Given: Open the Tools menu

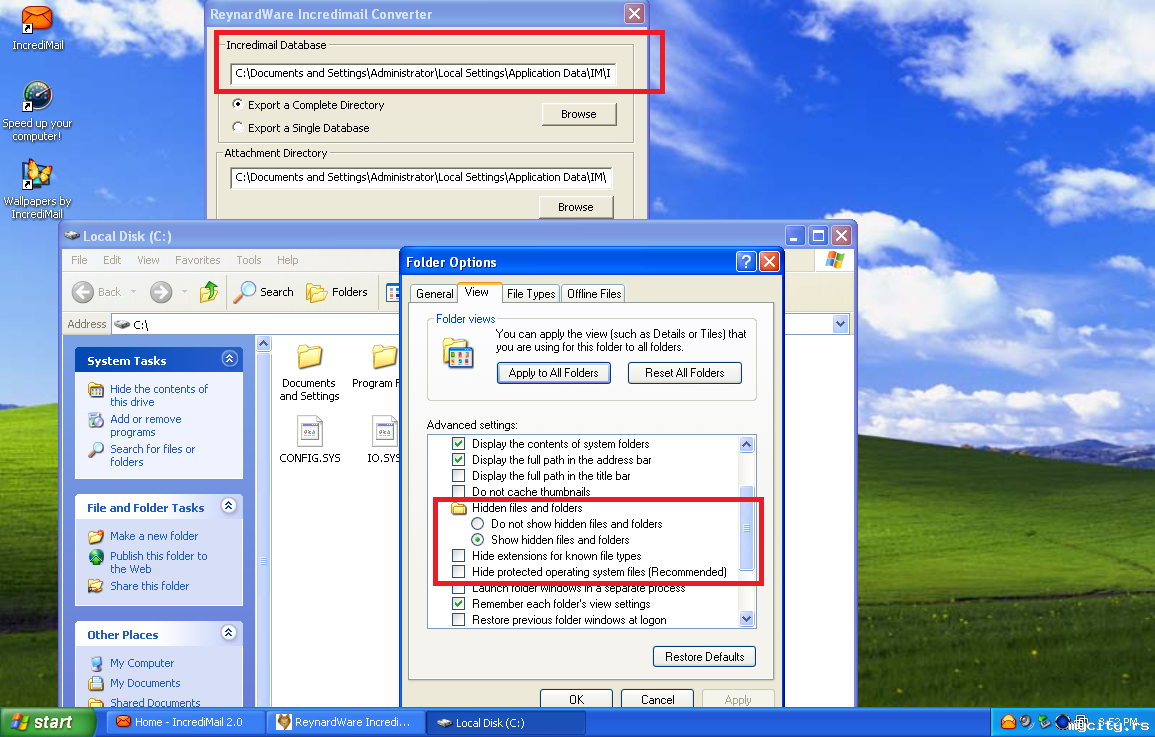Looking at the screenshot, I should (249, 260).
